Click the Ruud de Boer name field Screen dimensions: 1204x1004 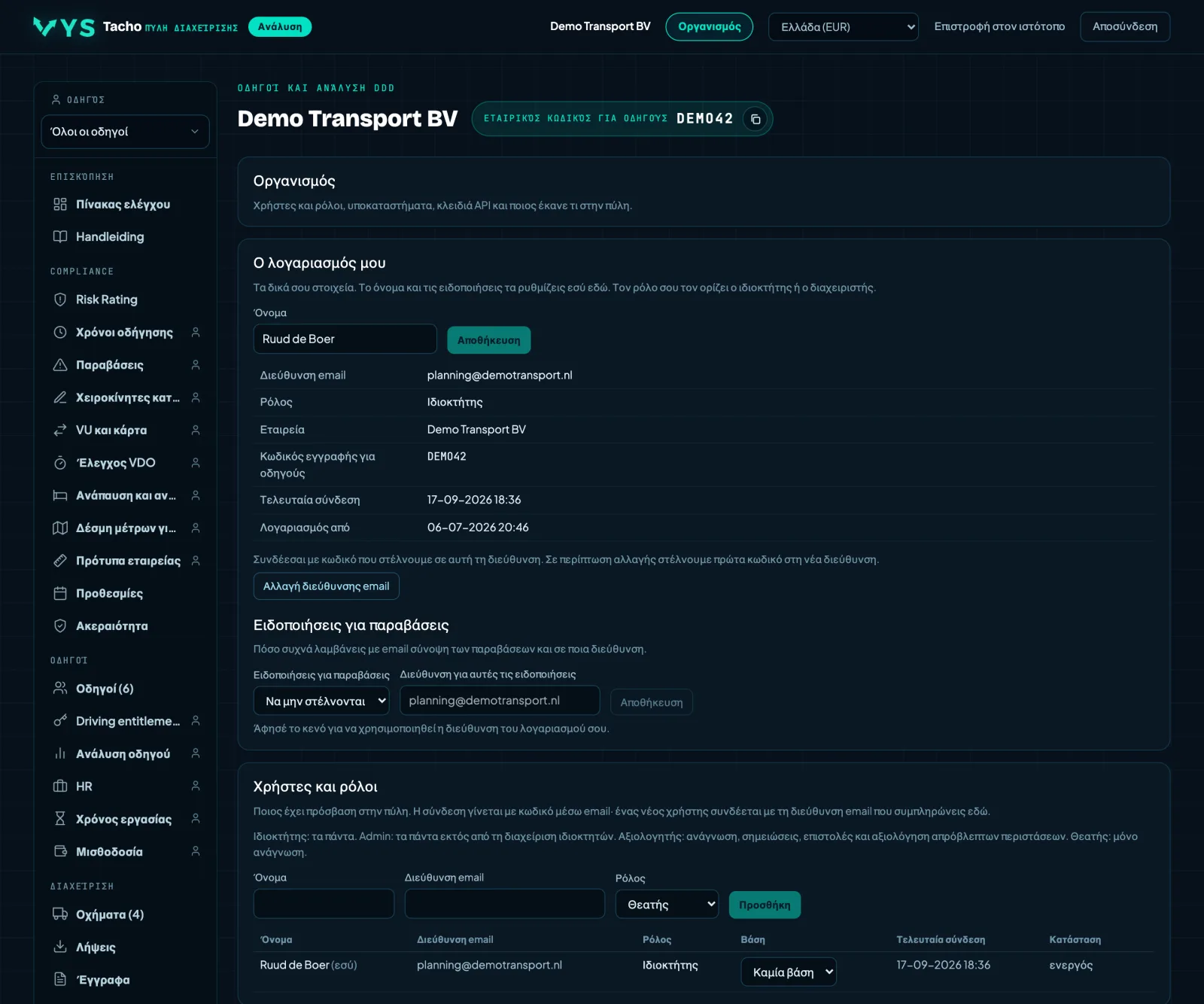coord(345,339)
